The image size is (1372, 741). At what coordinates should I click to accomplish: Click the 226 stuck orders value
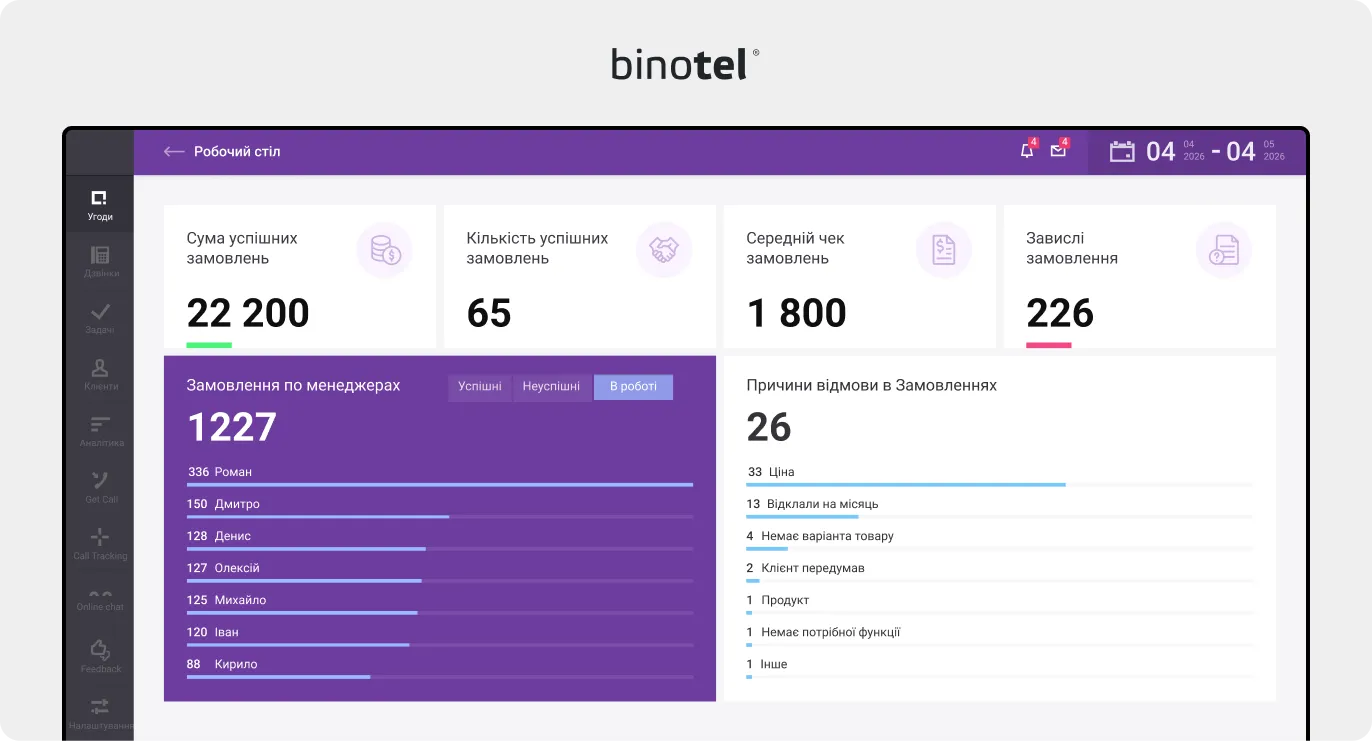1060,314
